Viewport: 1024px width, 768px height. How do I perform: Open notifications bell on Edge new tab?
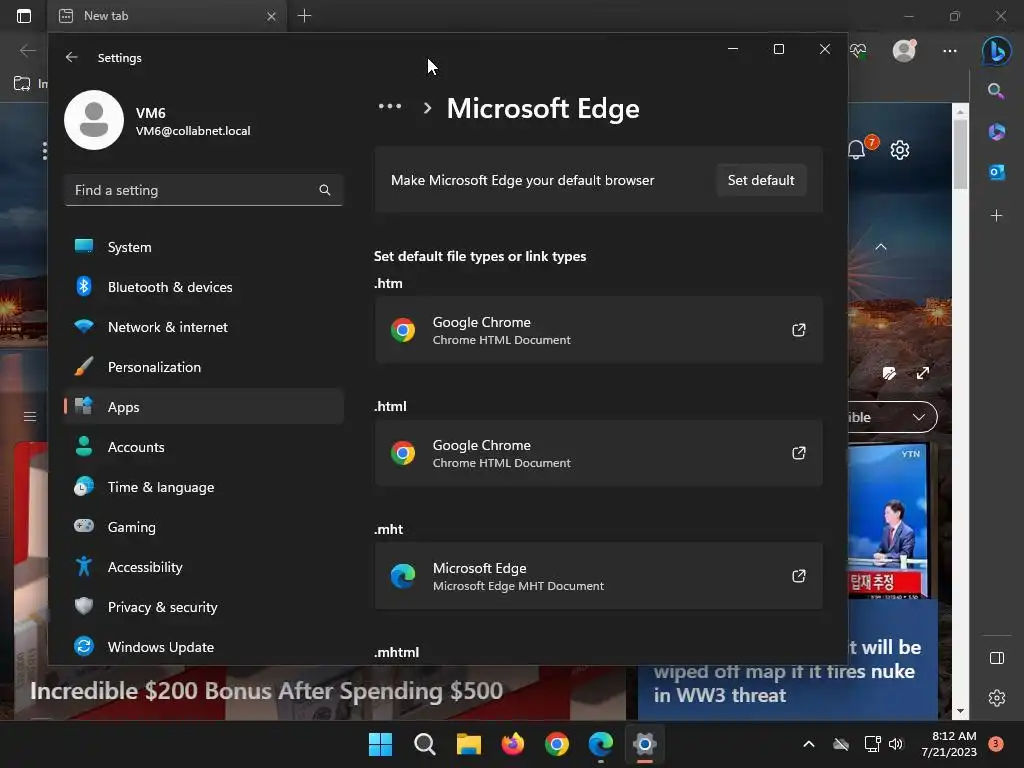coord(856,150)
